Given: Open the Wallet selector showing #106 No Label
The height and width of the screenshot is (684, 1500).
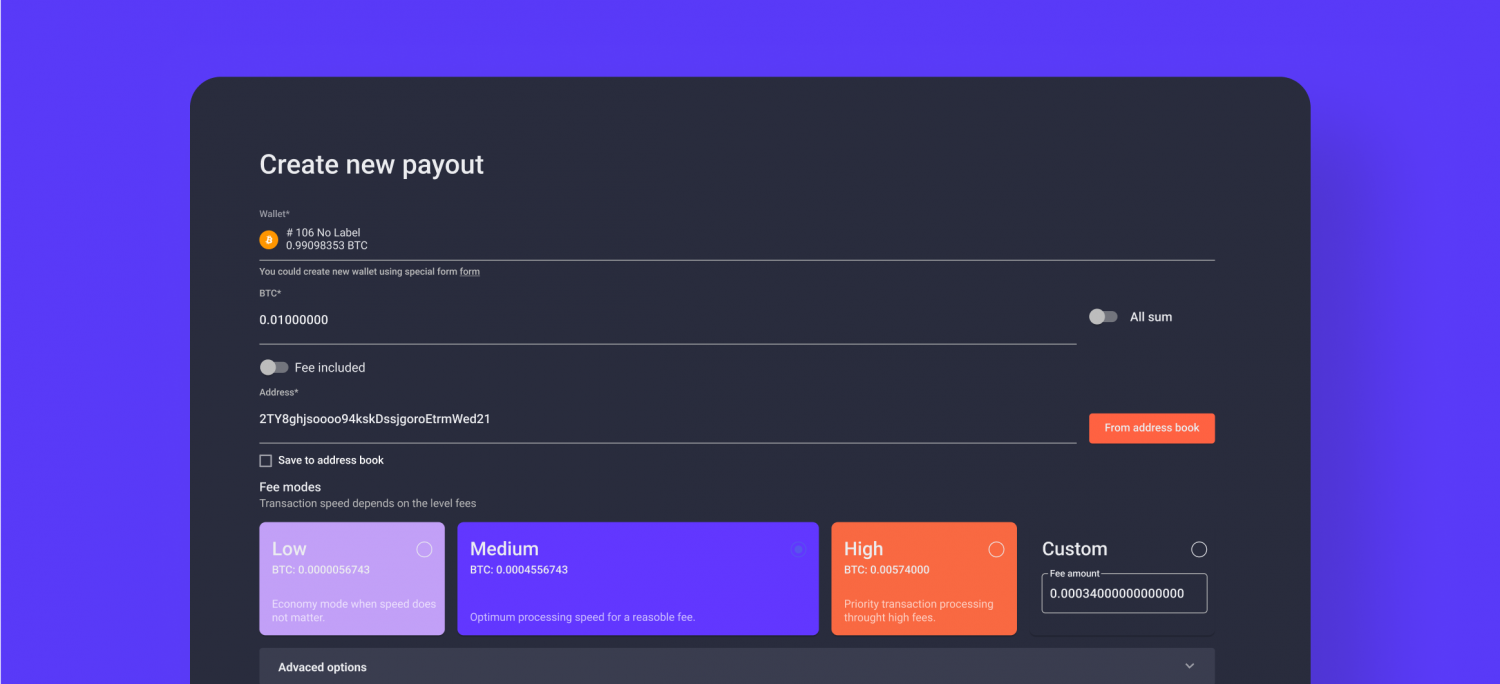Looking at the screenshot, I should click(737, 240).
